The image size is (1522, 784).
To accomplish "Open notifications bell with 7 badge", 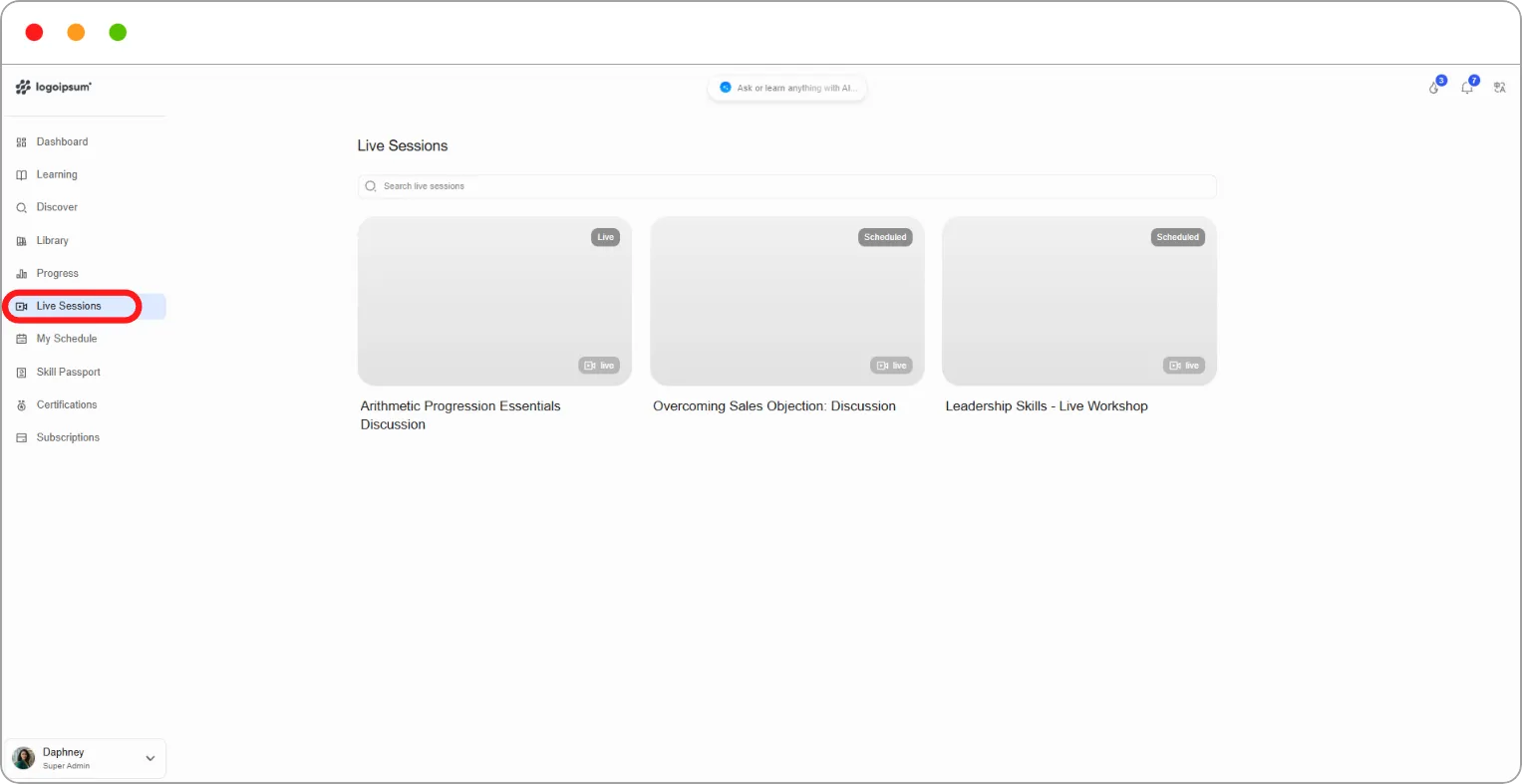I will pos(1467,88).
